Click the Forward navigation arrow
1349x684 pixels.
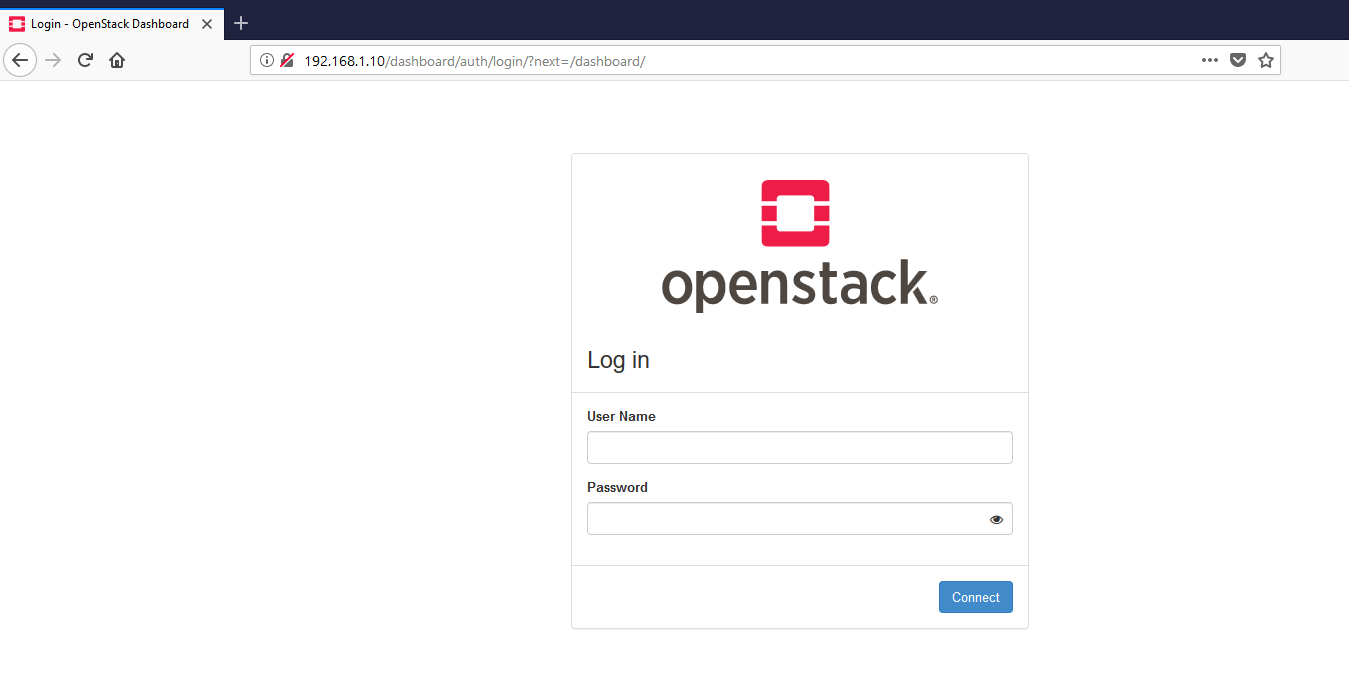click(54, 60)
